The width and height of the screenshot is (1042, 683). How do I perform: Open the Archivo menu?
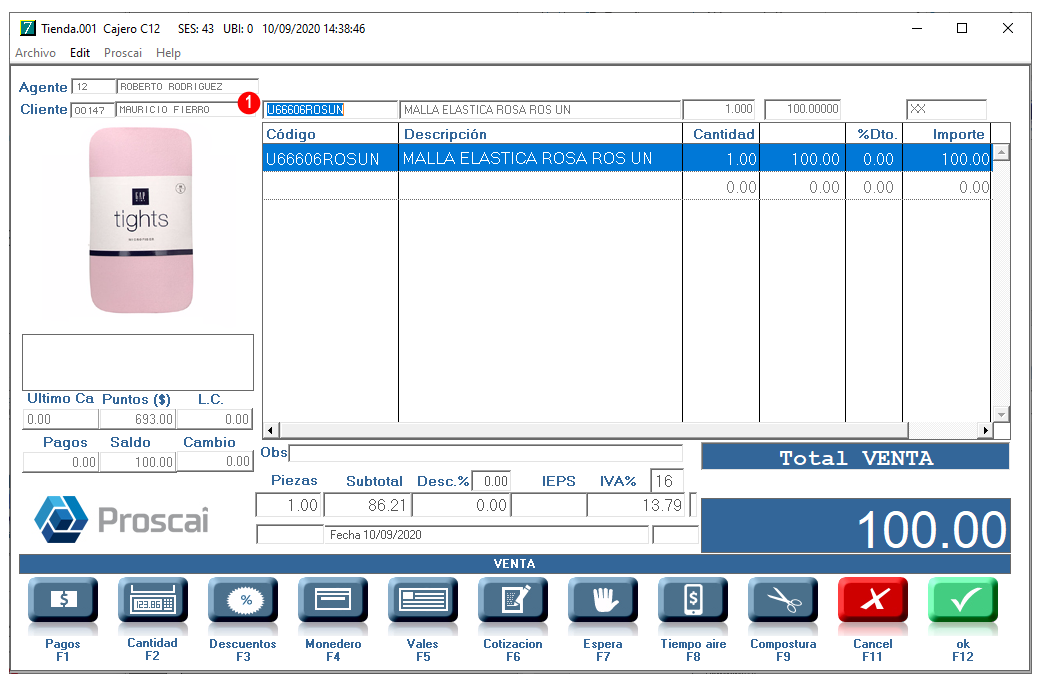pos(35,53)
